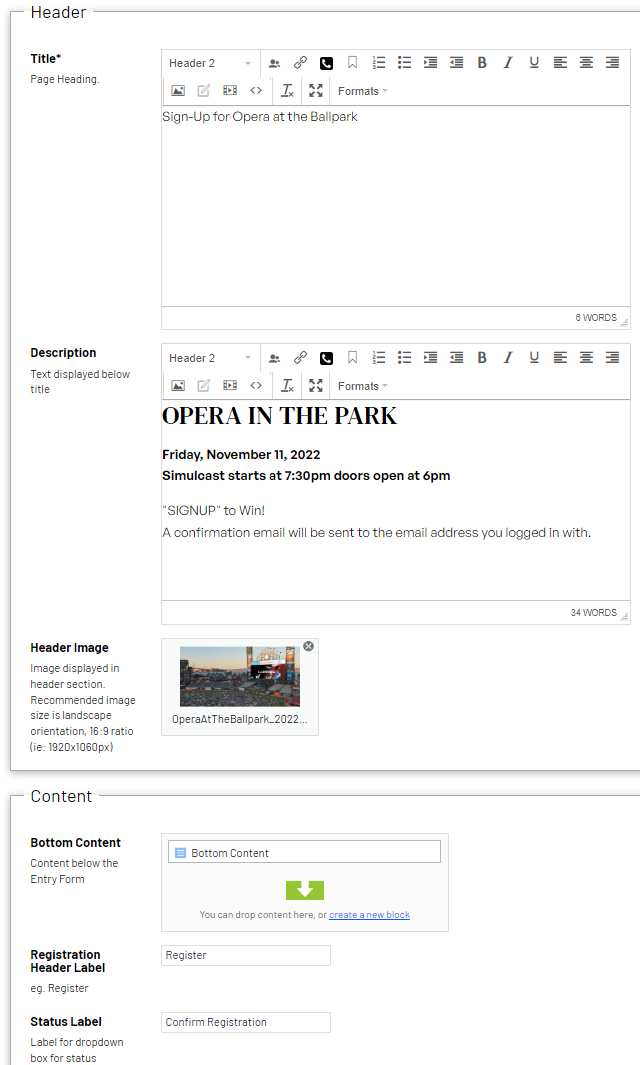The height and width of the screenshot is (1065, 640).
Task: Align text right in Description editor
Action: (x=613, y=358)
